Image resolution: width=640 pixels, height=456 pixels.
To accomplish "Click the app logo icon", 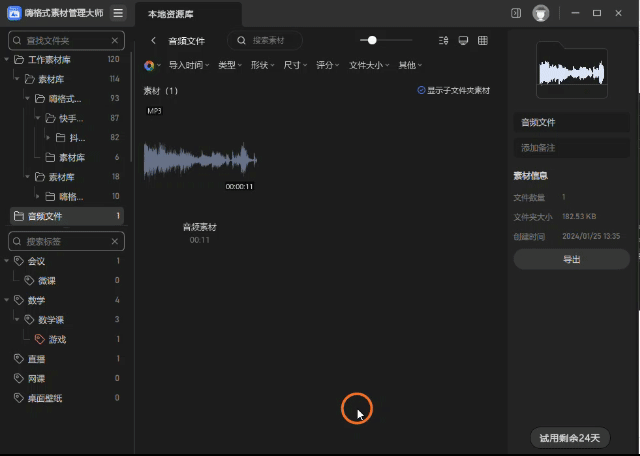I will [14, 13].
